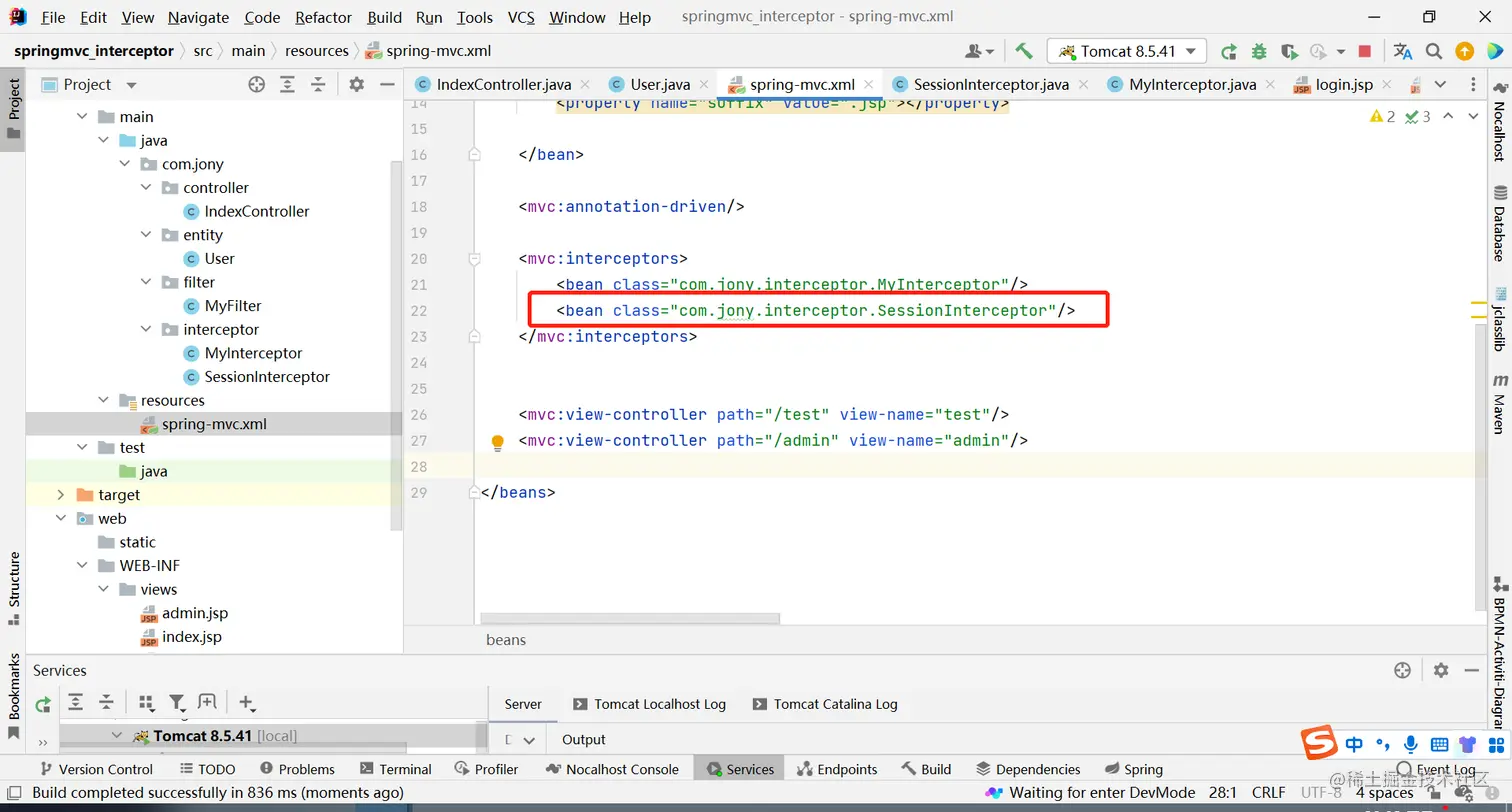Expand all in Services toolbar
This screenshot has height=812, width=1512.
coord(76,702)
